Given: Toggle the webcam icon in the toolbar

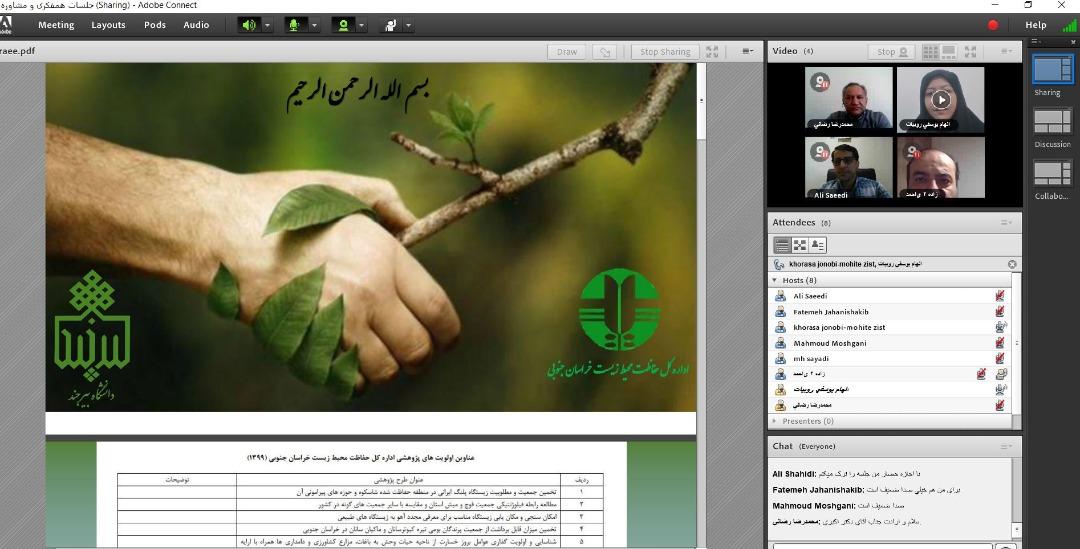Looking at the screenshot, I should tap(343, 25).
